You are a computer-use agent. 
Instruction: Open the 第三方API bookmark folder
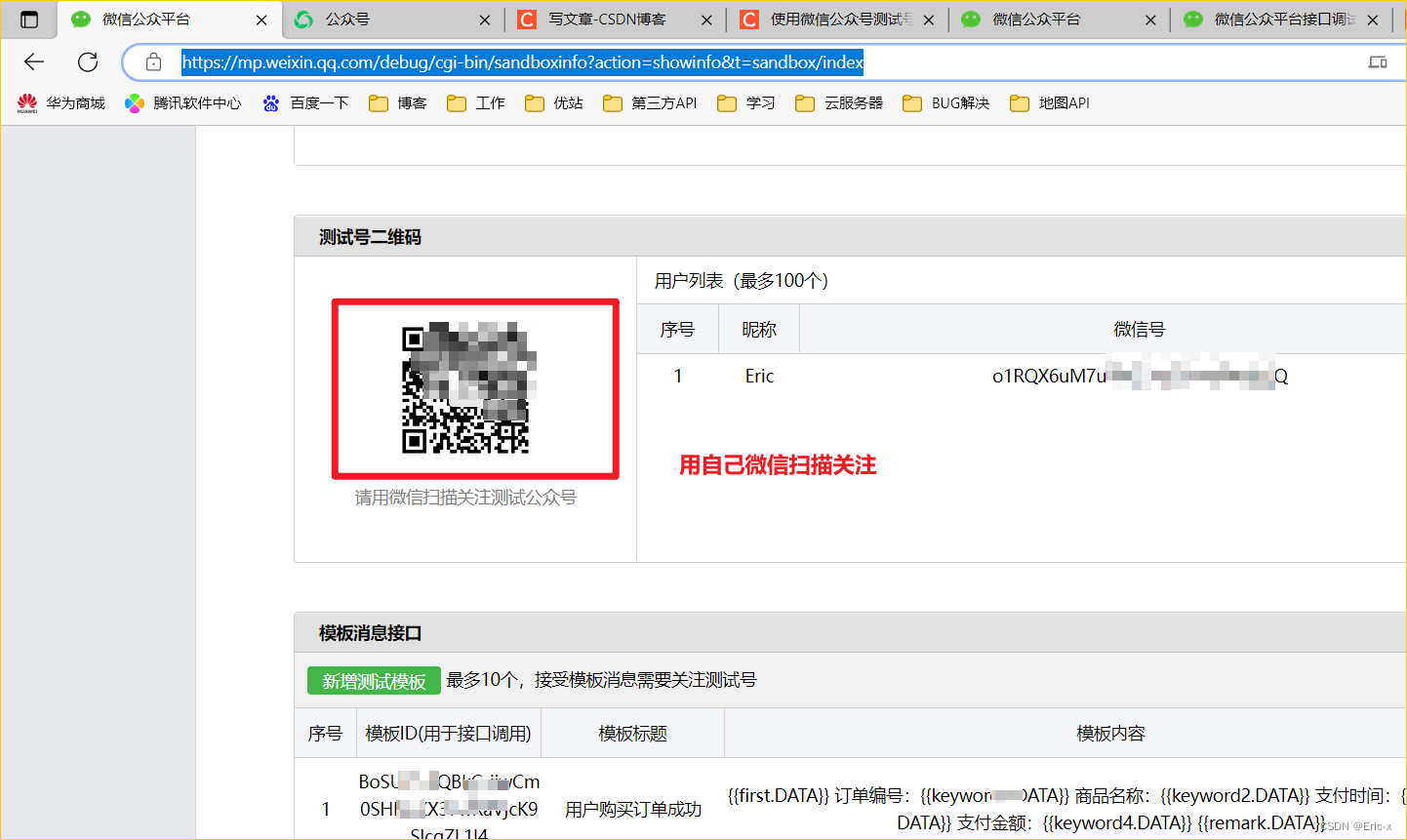pos(650,103)
